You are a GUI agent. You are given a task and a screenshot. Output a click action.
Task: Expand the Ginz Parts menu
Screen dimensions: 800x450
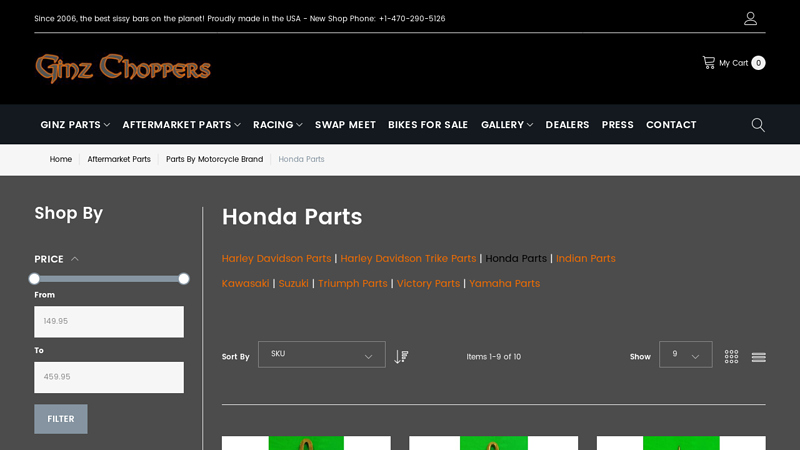75,125
